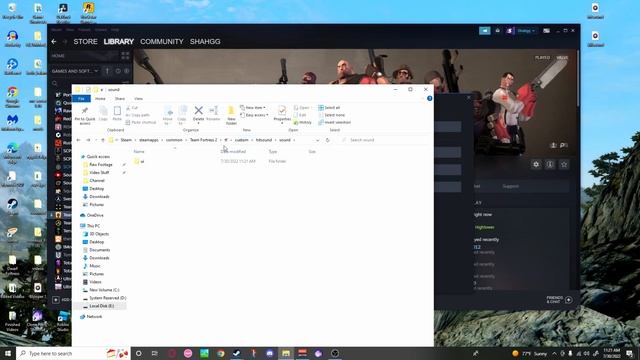Open Video Stuff in navigation pane
Viewport: 640px width, 360px height.
99,173
